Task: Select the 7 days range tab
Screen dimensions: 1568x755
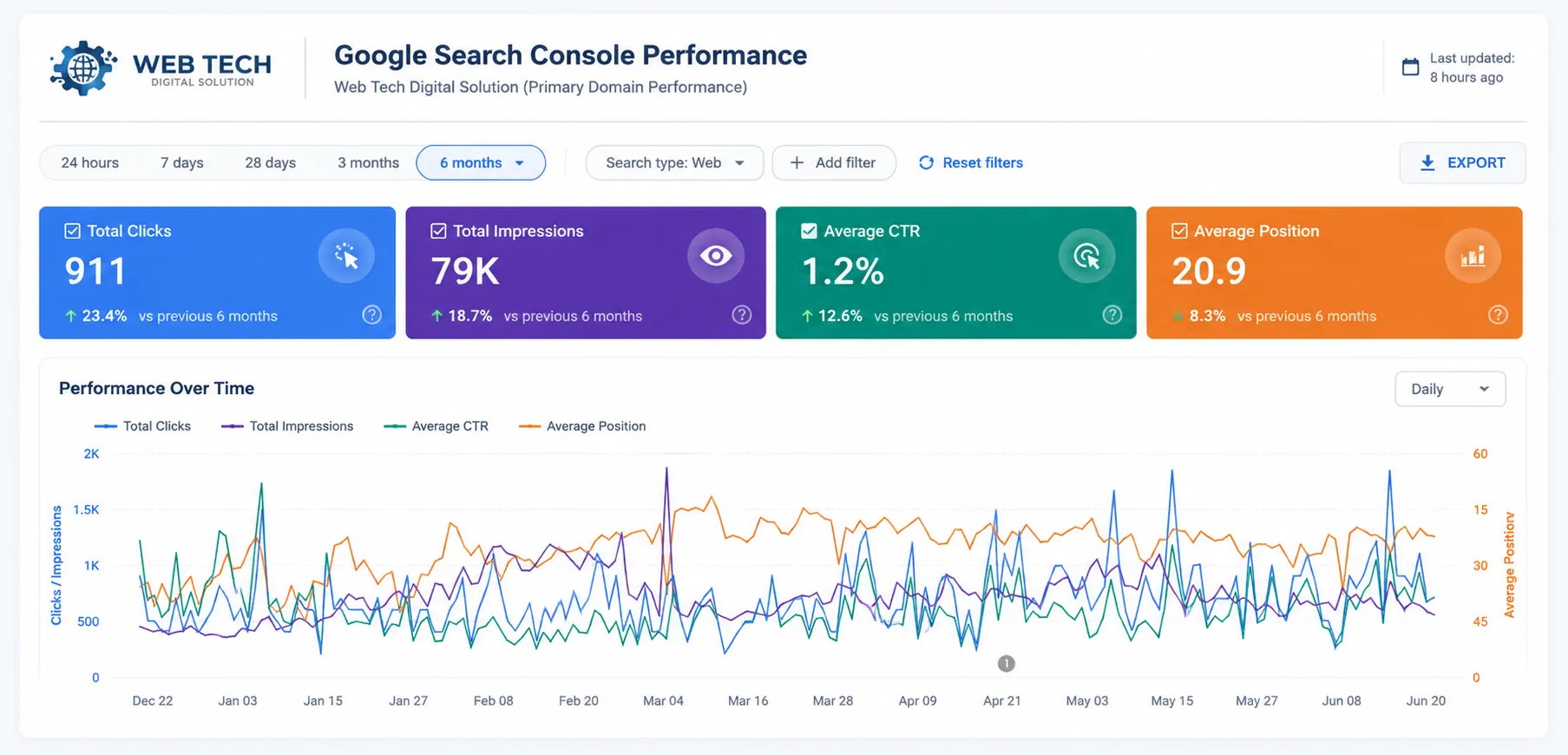Action: click(x=182, y=162)
